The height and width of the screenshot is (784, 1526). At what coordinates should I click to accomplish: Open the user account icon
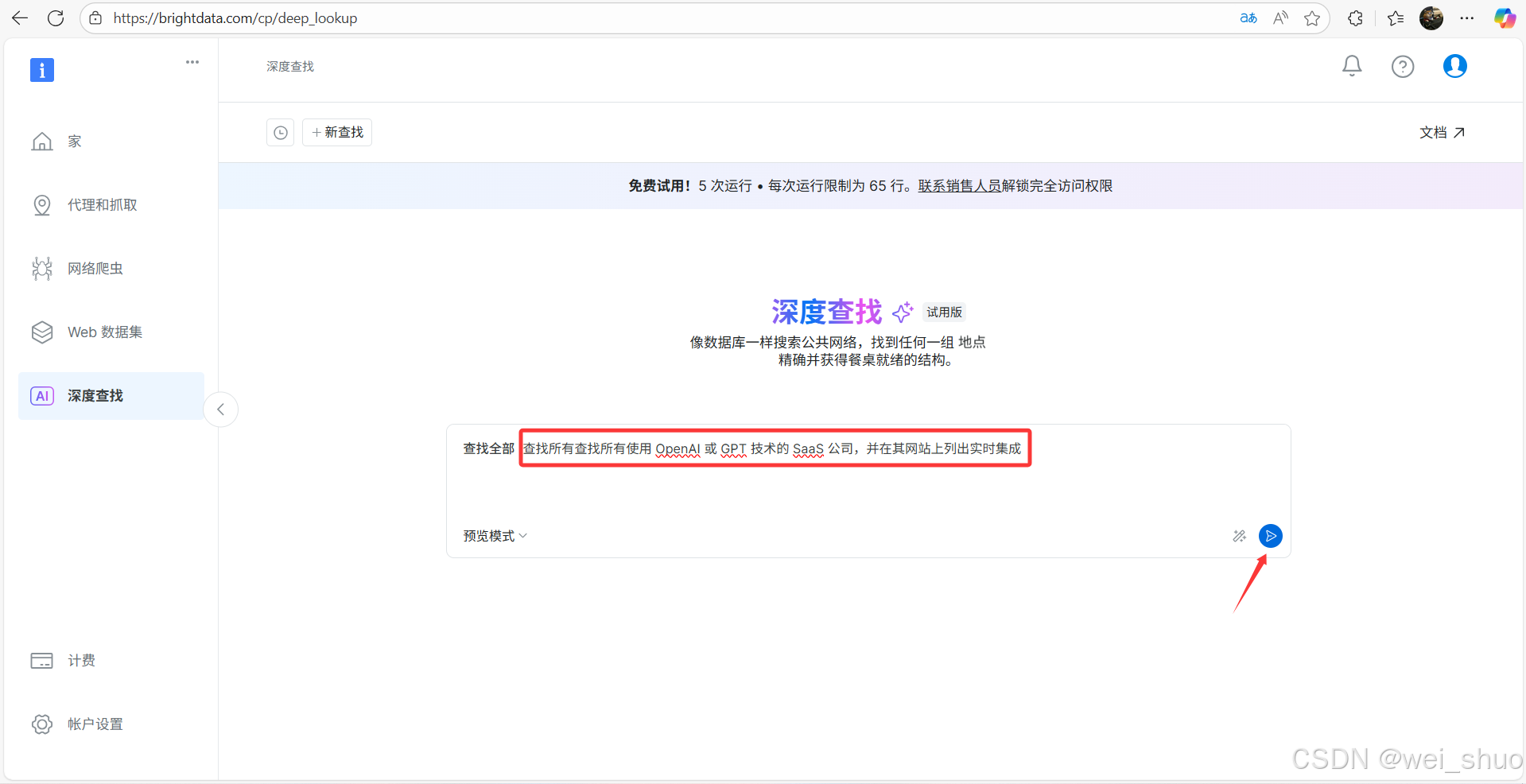click(1455, 66)
